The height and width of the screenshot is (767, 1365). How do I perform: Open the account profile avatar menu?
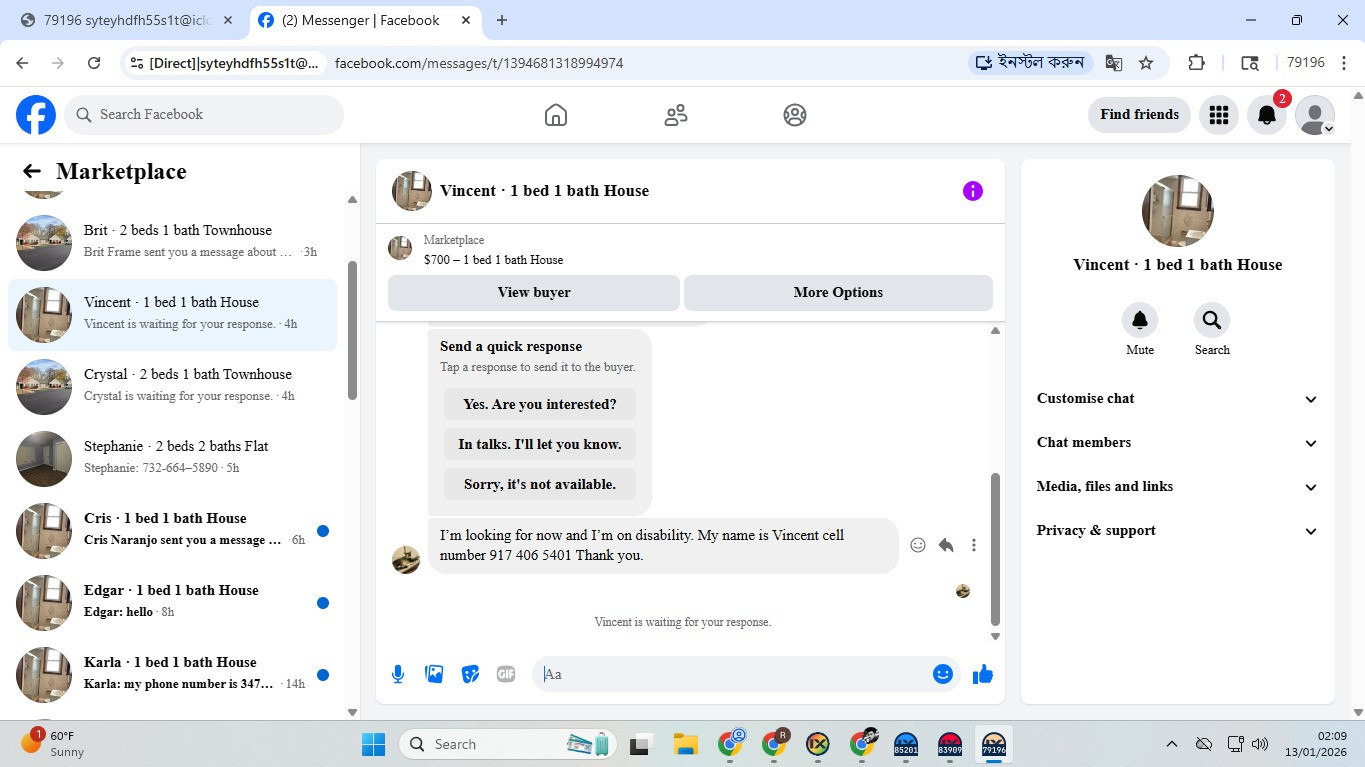1315,115
